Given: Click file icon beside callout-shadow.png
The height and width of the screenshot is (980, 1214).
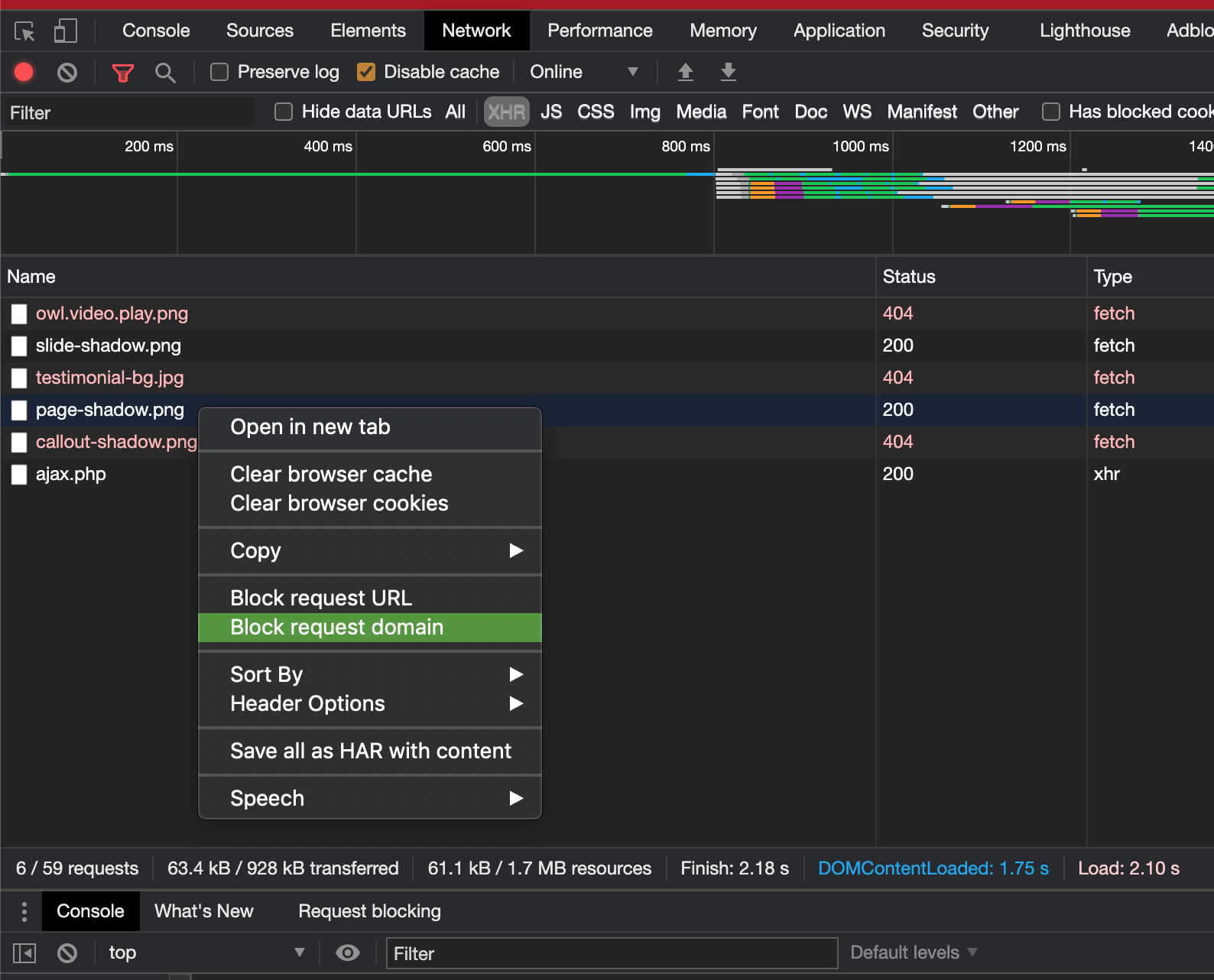Looking at the screenshot, I should pos(19,443).
